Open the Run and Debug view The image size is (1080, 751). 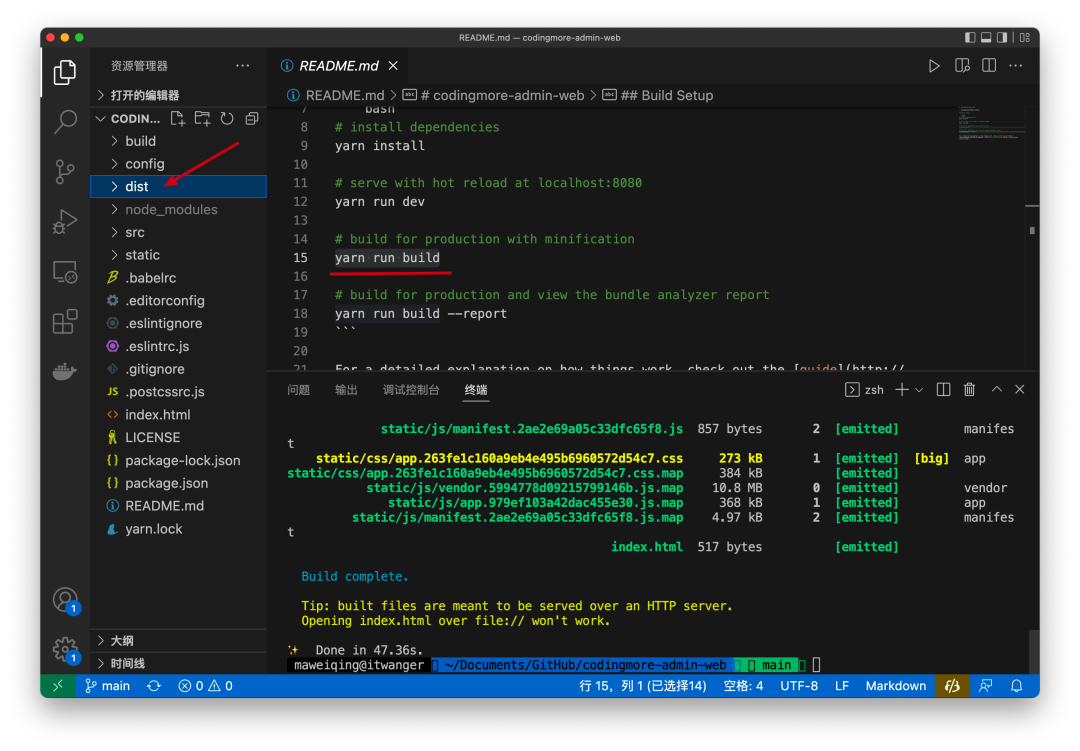(65, 222)
